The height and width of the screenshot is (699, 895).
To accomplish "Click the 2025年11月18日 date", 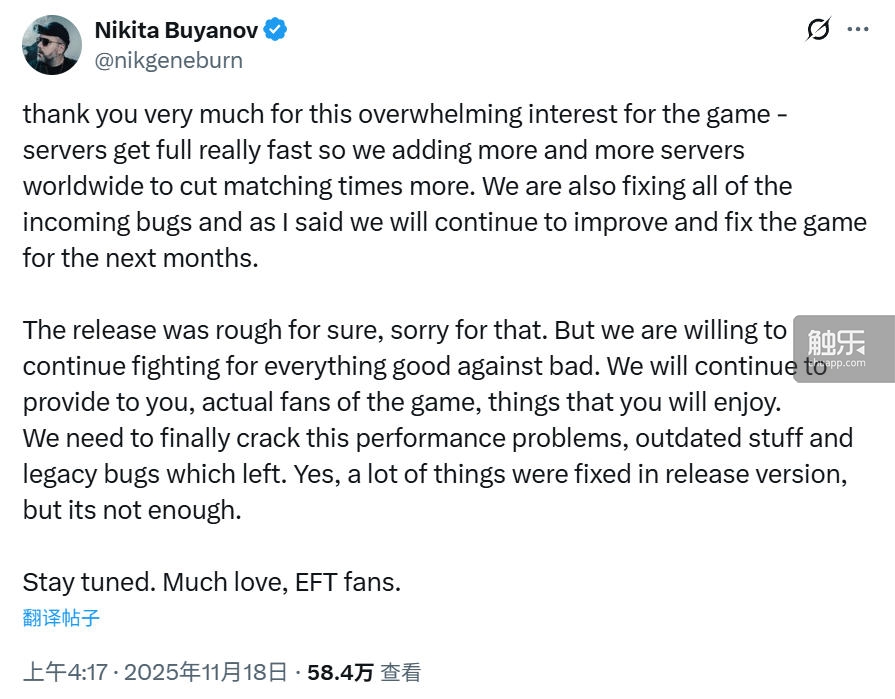I will click(204, 672).
